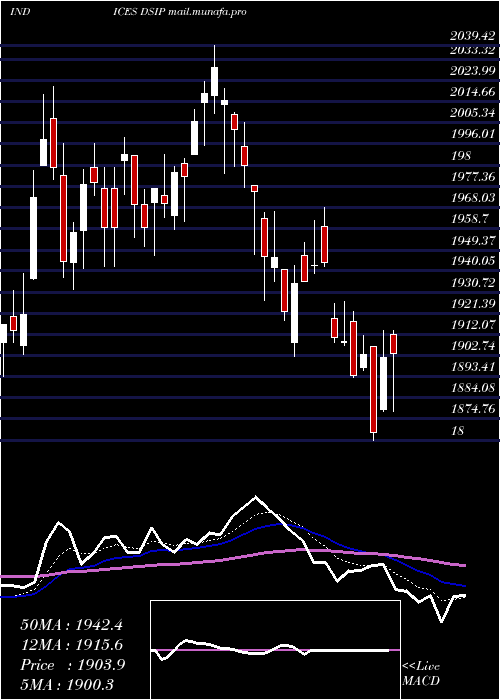Image resolution: width=500 pixels, height=700 pixels.
Task: Click the 2023.99 price level label
Action: [472, 71]
